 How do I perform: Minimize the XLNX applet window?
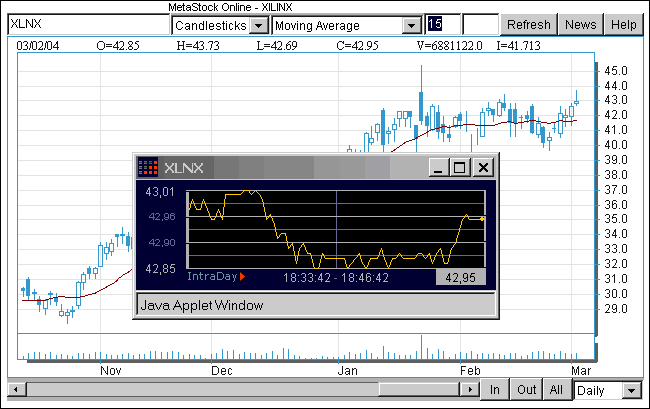[438, 167]
